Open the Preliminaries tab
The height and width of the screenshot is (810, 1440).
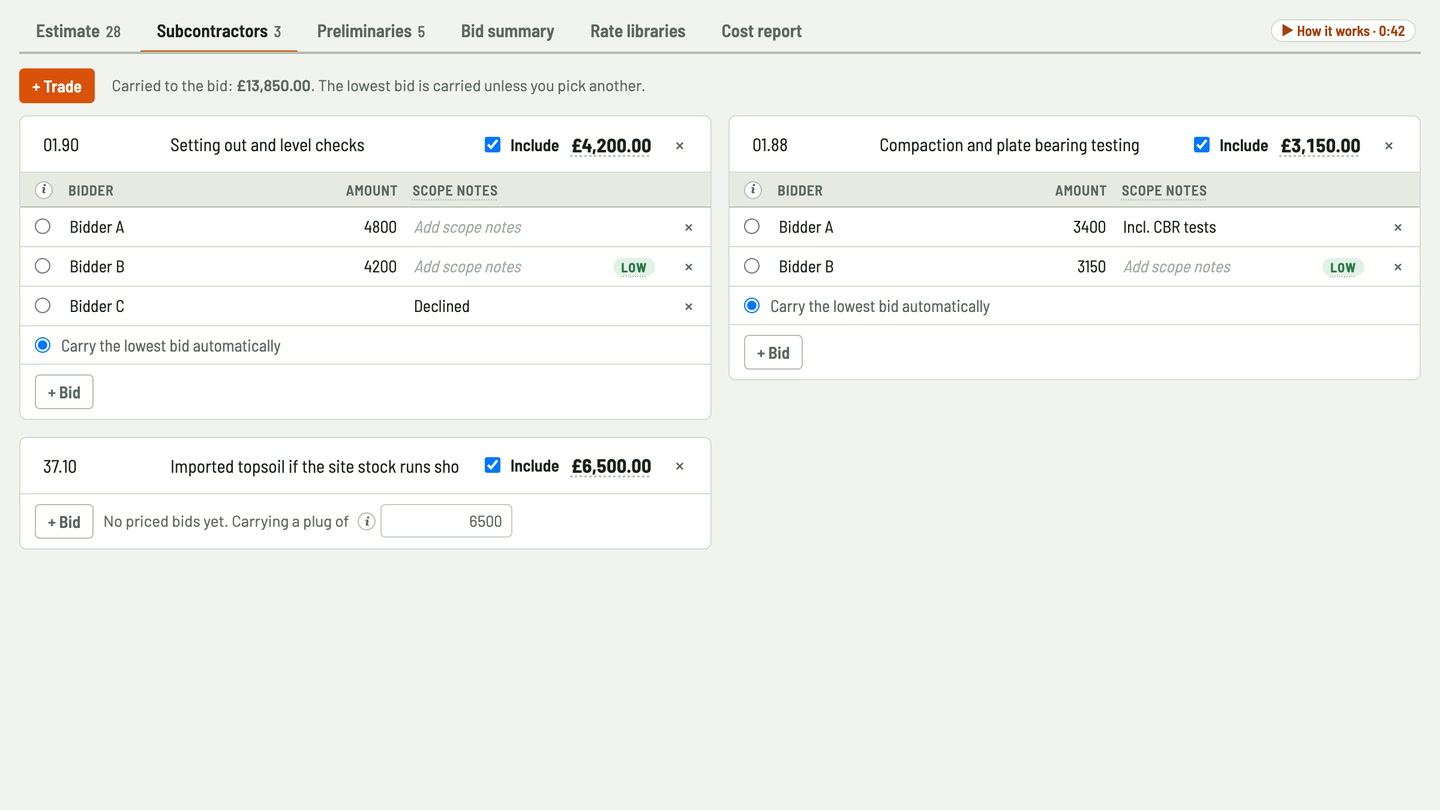[x=371, y=31]
